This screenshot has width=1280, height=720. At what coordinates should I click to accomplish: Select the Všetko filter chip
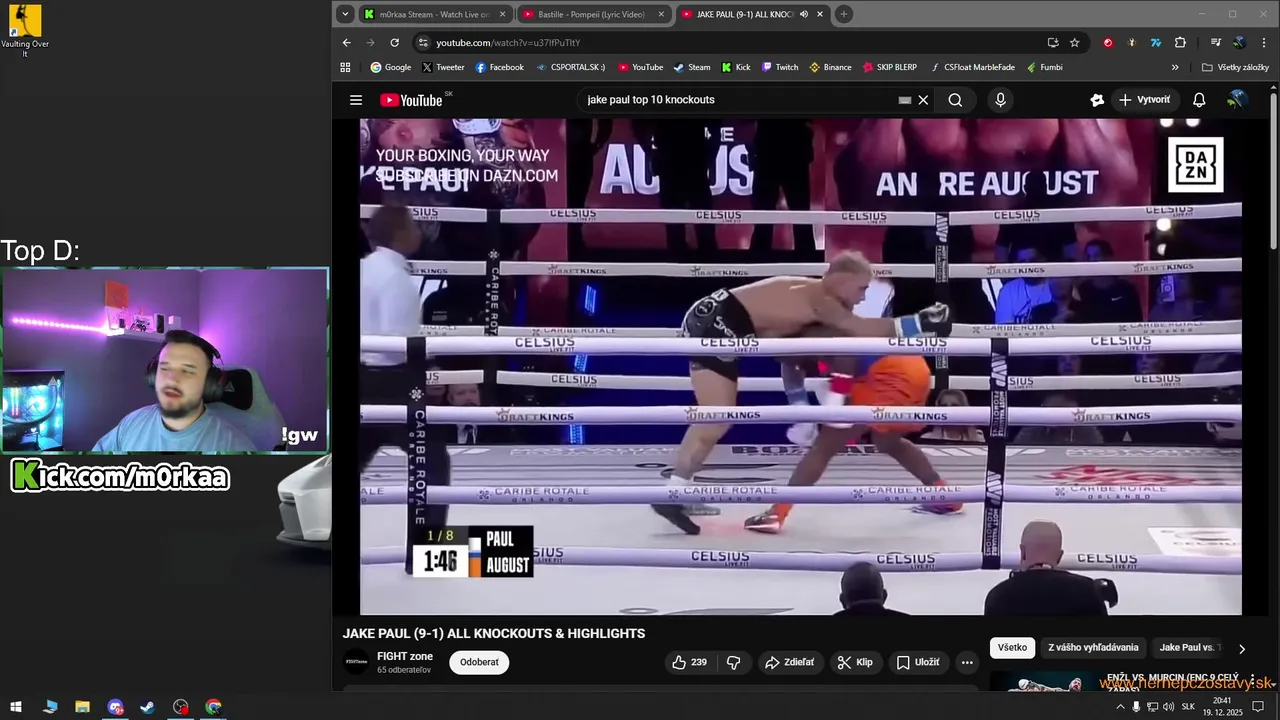pos(1012,647)
